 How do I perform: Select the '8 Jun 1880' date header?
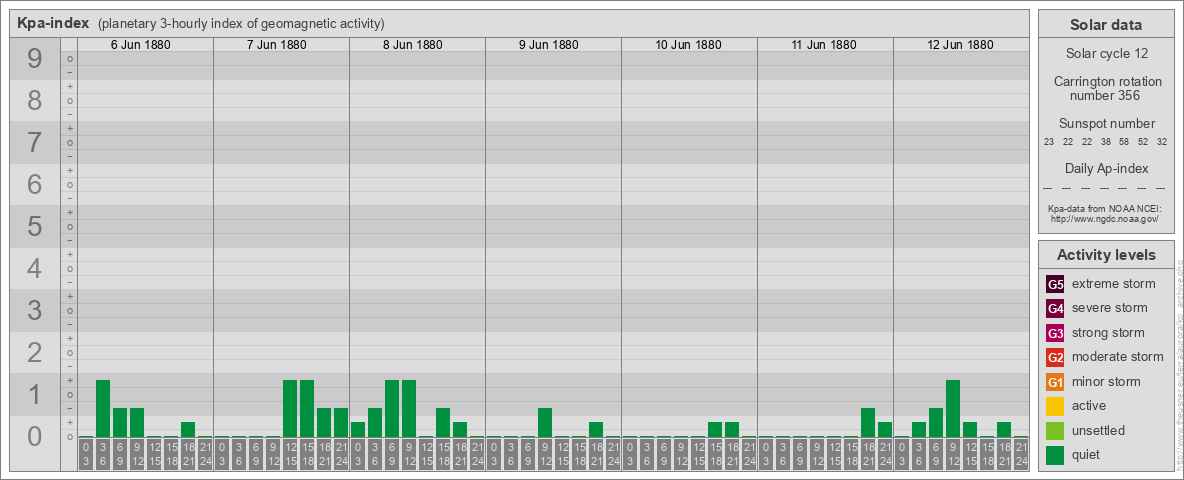click(x=412, y=45)
